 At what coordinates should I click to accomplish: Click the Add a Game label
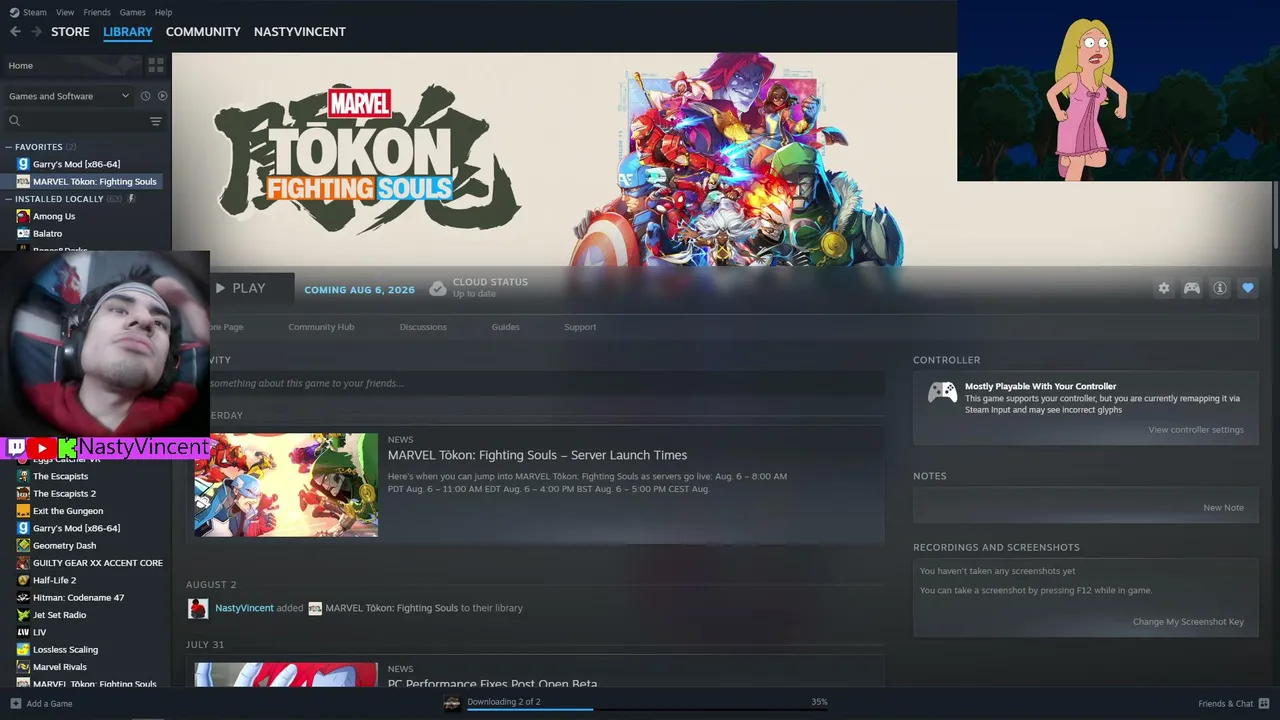tap(49, 704)
